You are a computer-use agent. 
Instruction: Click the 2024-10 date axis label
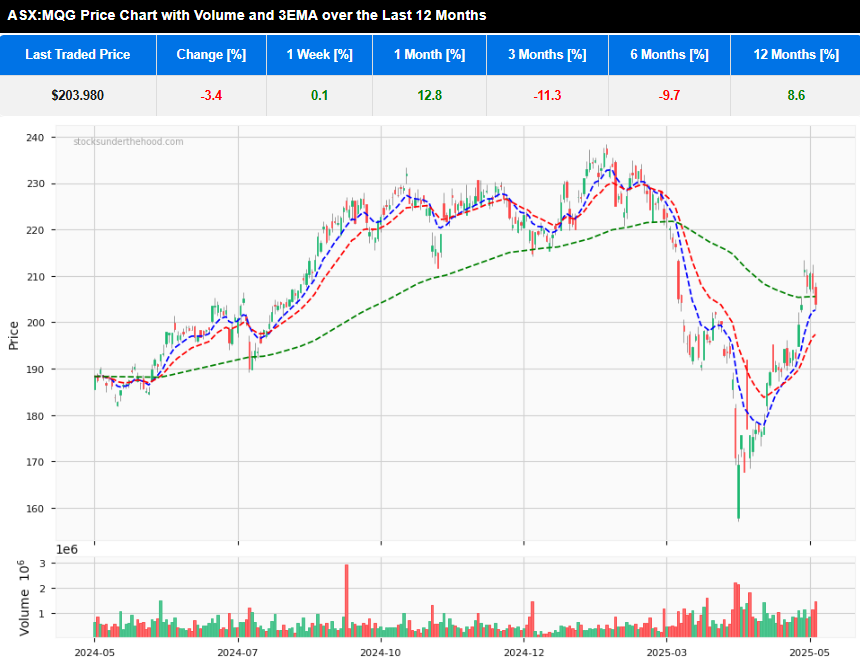[381, 652]
